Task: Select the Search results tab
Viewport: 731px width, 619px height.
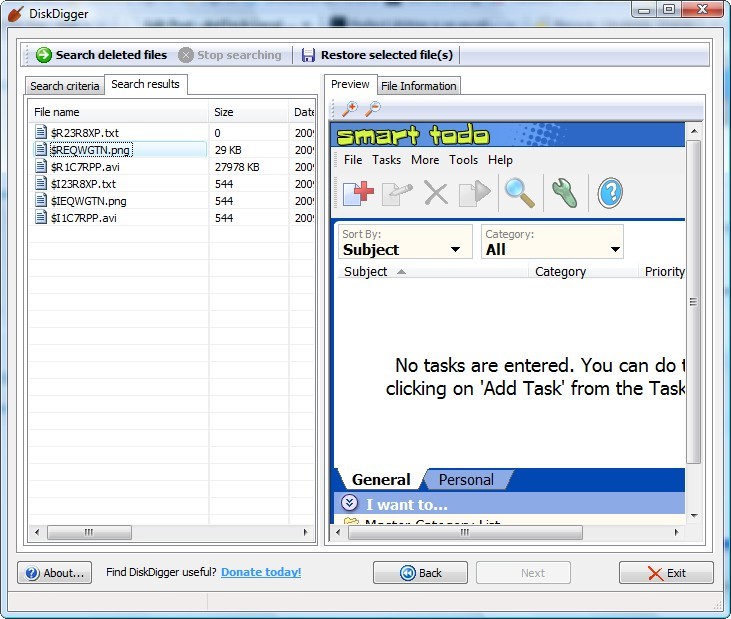Action: [145, 84]
